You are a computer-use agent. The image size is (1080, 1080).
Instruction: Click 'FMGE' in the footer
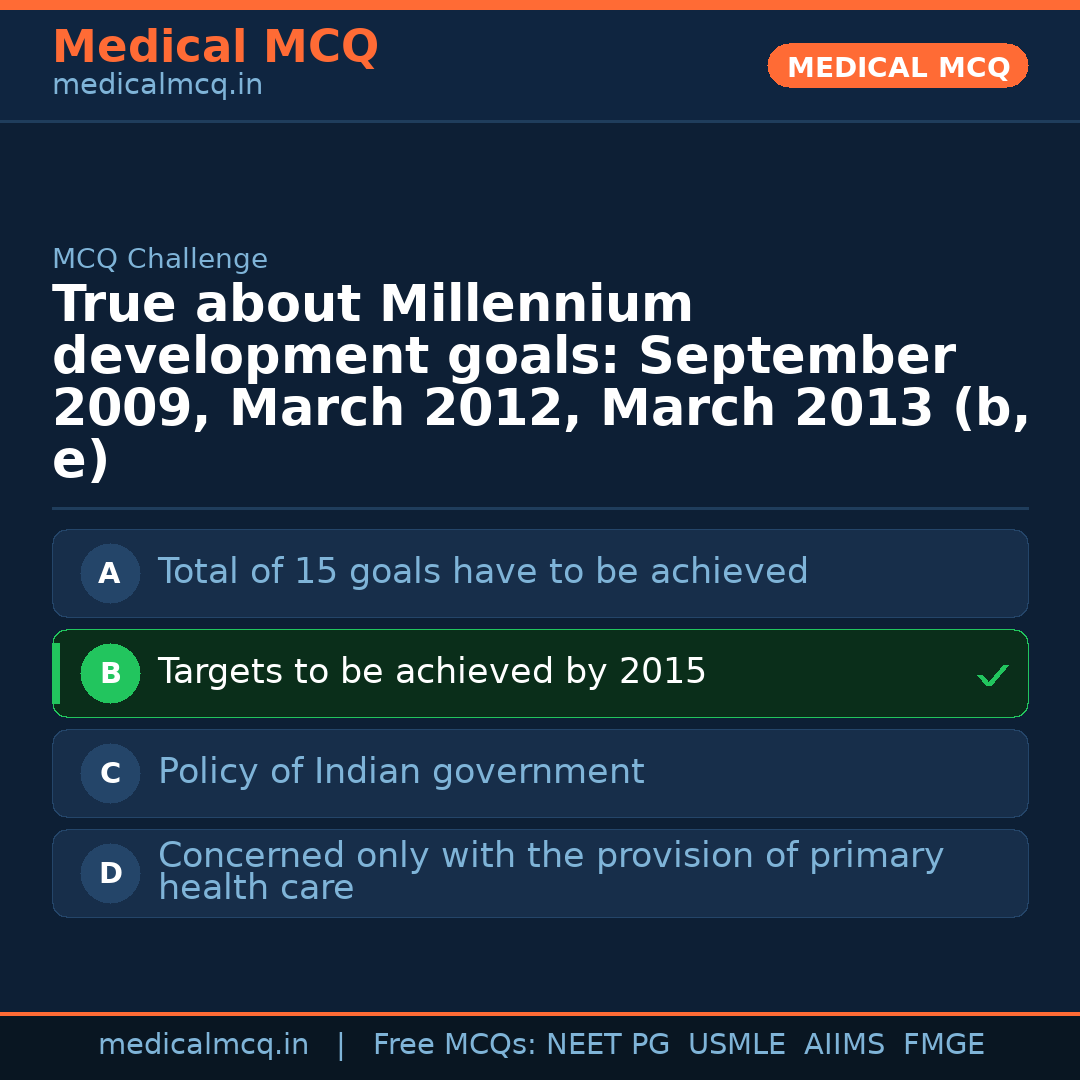944,1045
